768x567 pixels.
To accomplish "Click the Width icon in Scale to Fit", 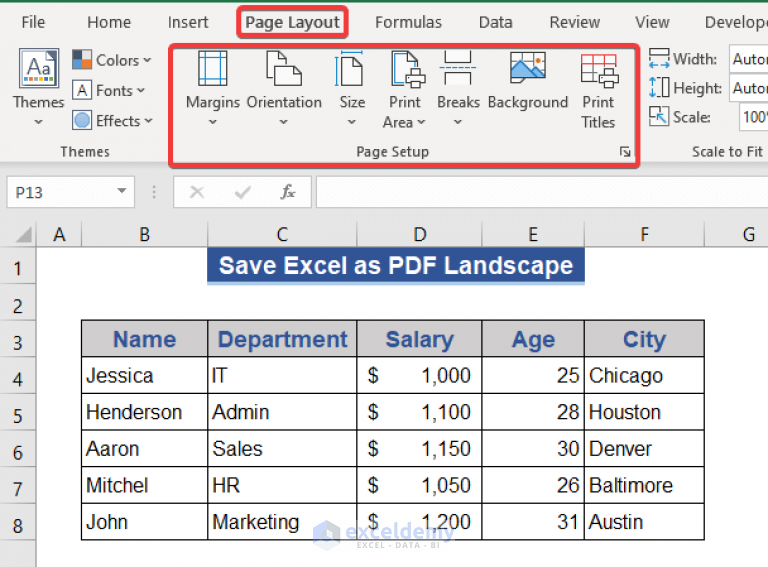I will point(659,59).
